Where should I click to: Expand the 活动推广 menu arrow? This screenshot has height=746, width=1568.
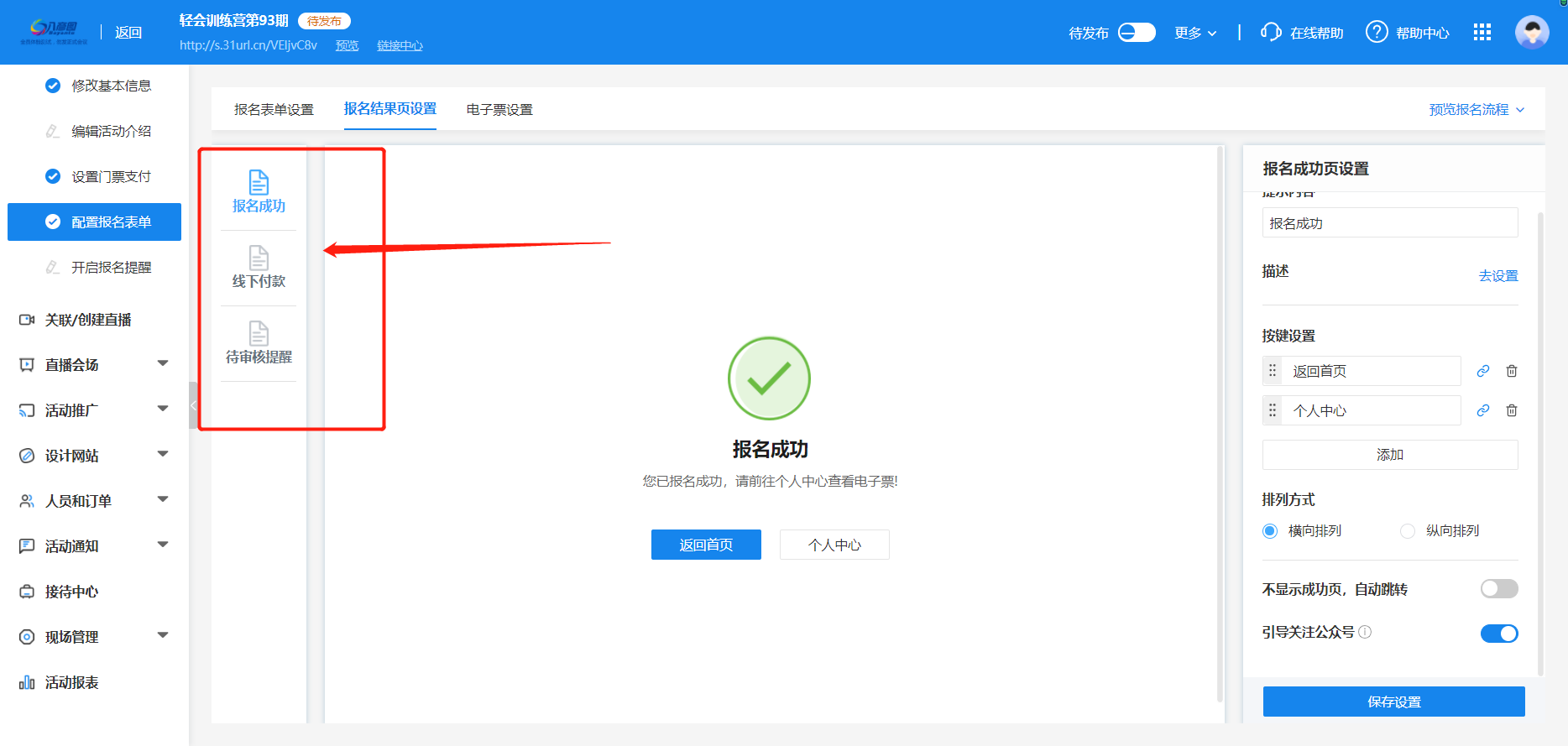click(163, 409)
